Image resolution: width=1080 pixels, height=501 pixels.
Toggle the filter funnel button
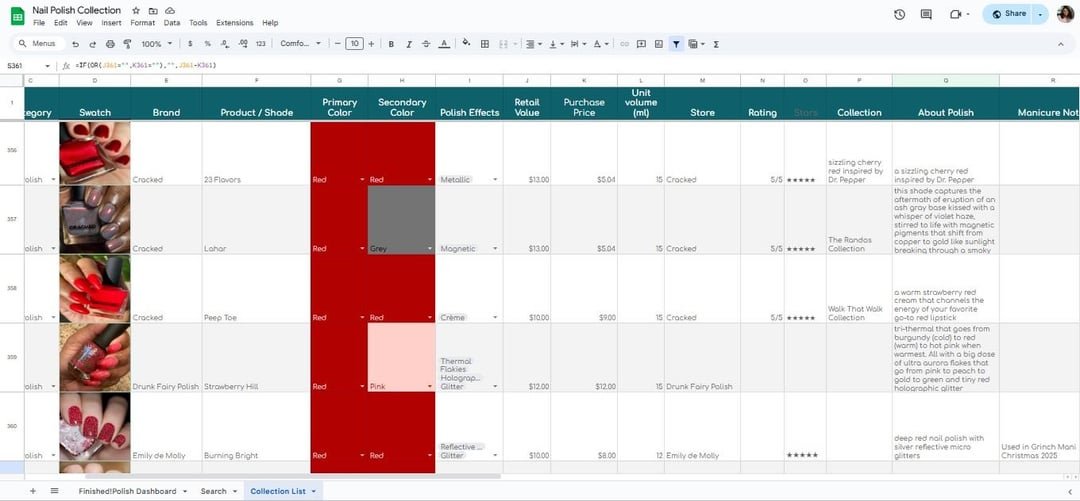click(676, 44)
